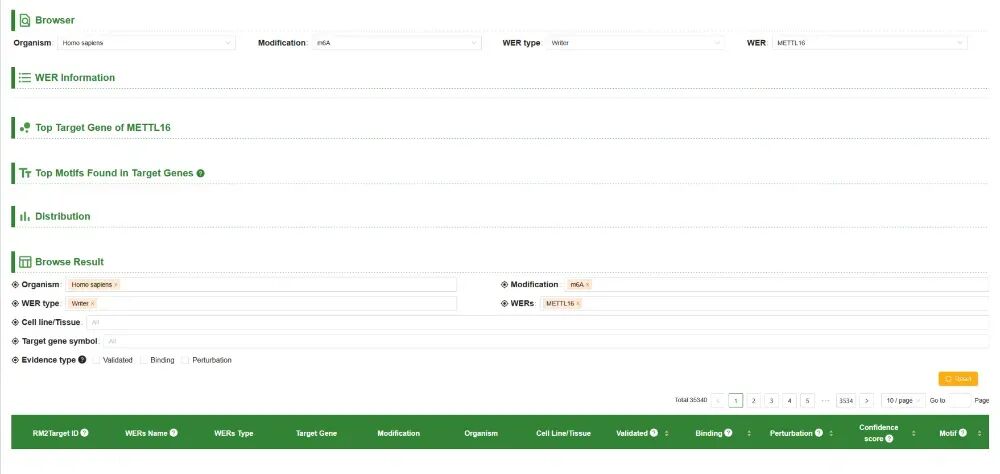This screenshot has width=1000, height=474.
Task: Open Evidence type help icon
Action: (x=82, y=360)
